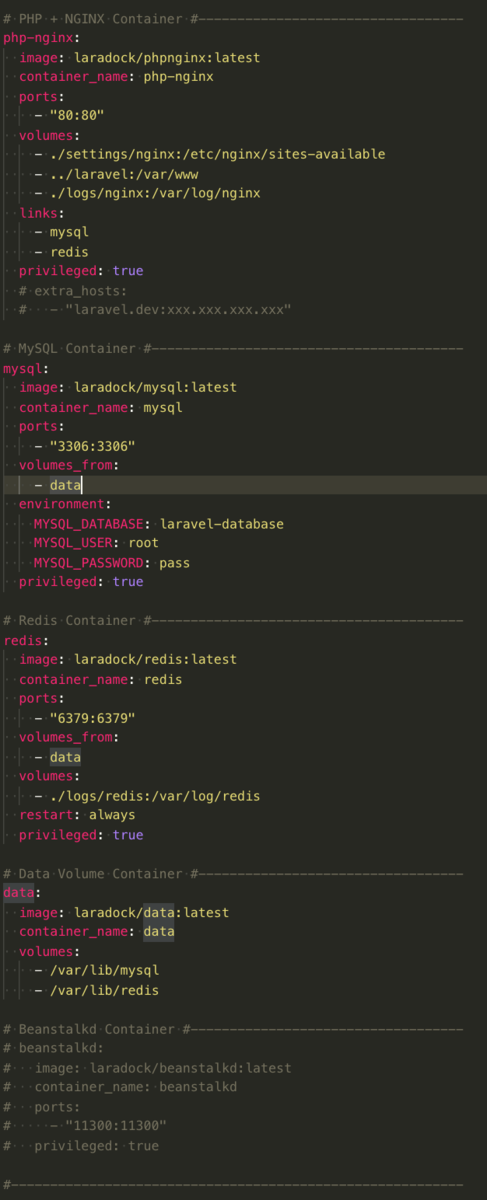Click the "restart: always" line

[77, 815]
